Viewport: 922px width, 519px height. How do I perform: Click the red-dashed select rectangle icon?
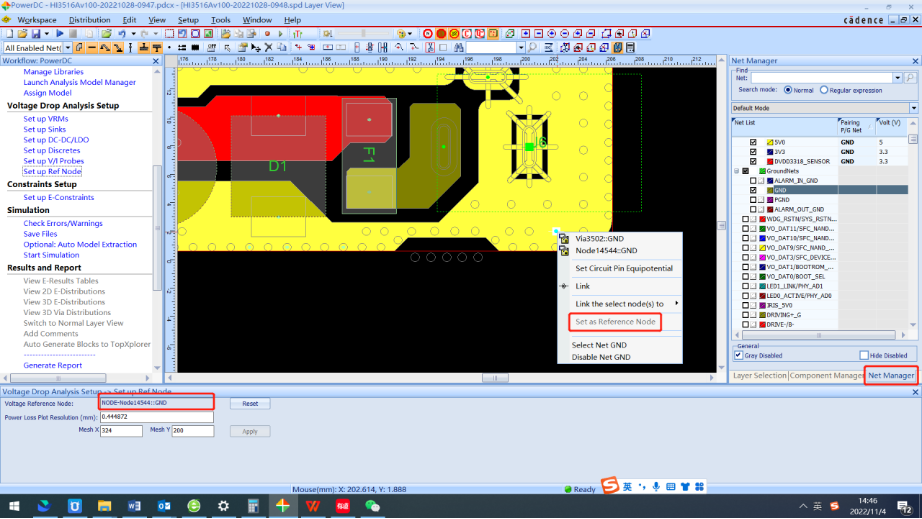point(169,34)
